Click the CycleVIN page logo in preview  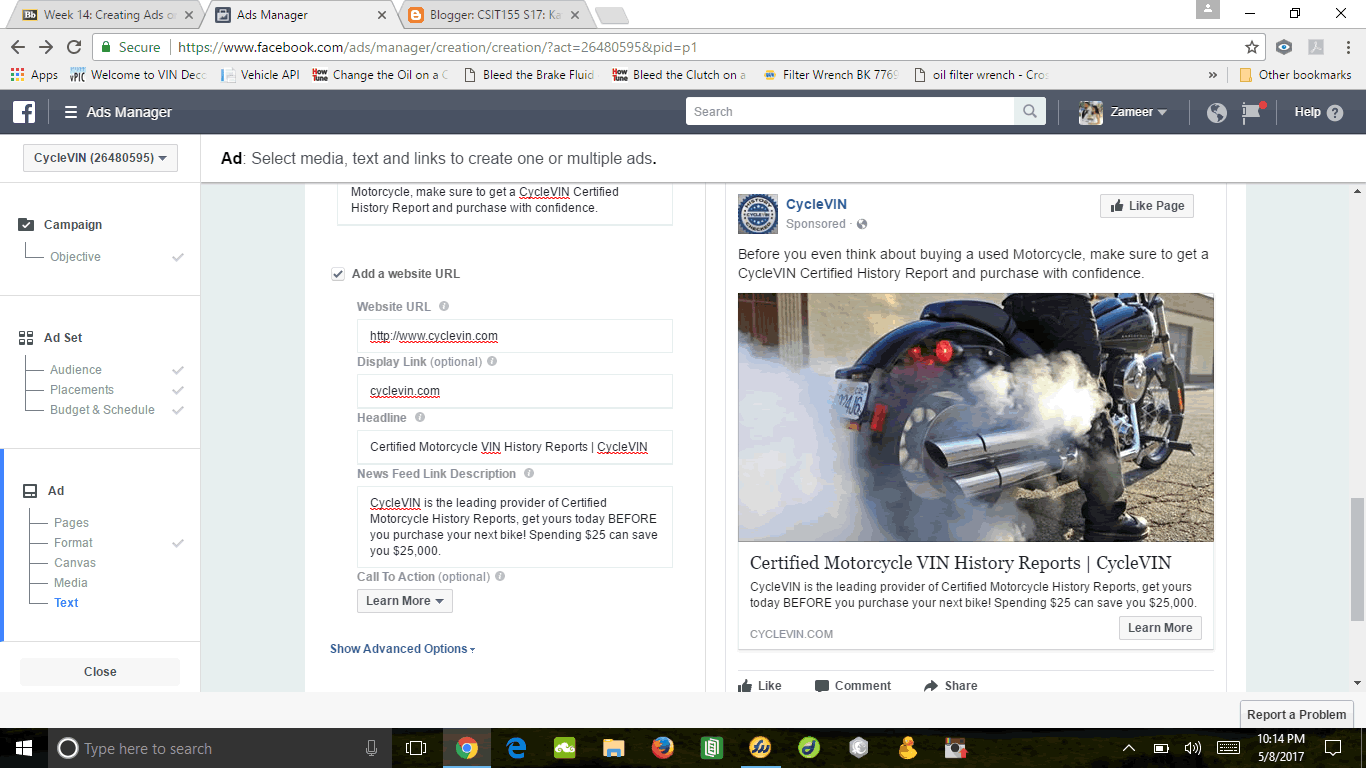(758, 214)
